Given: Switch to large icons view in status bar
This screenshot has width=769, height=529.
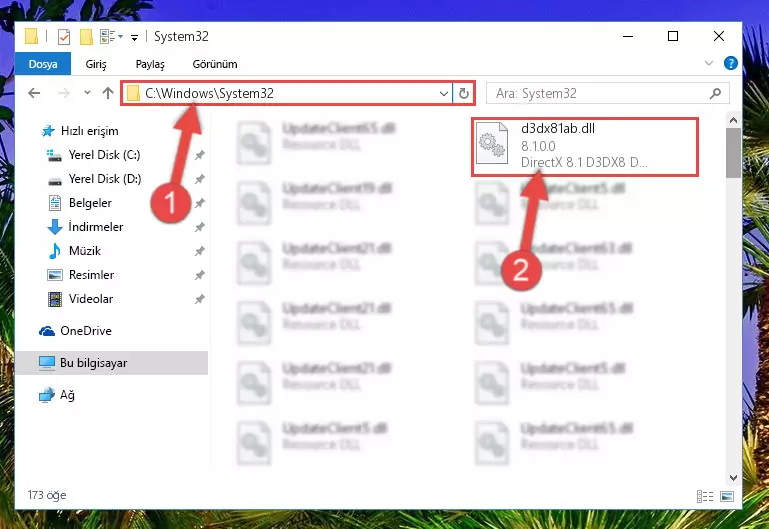Looking at the screenshot, I should coord(727,497).
